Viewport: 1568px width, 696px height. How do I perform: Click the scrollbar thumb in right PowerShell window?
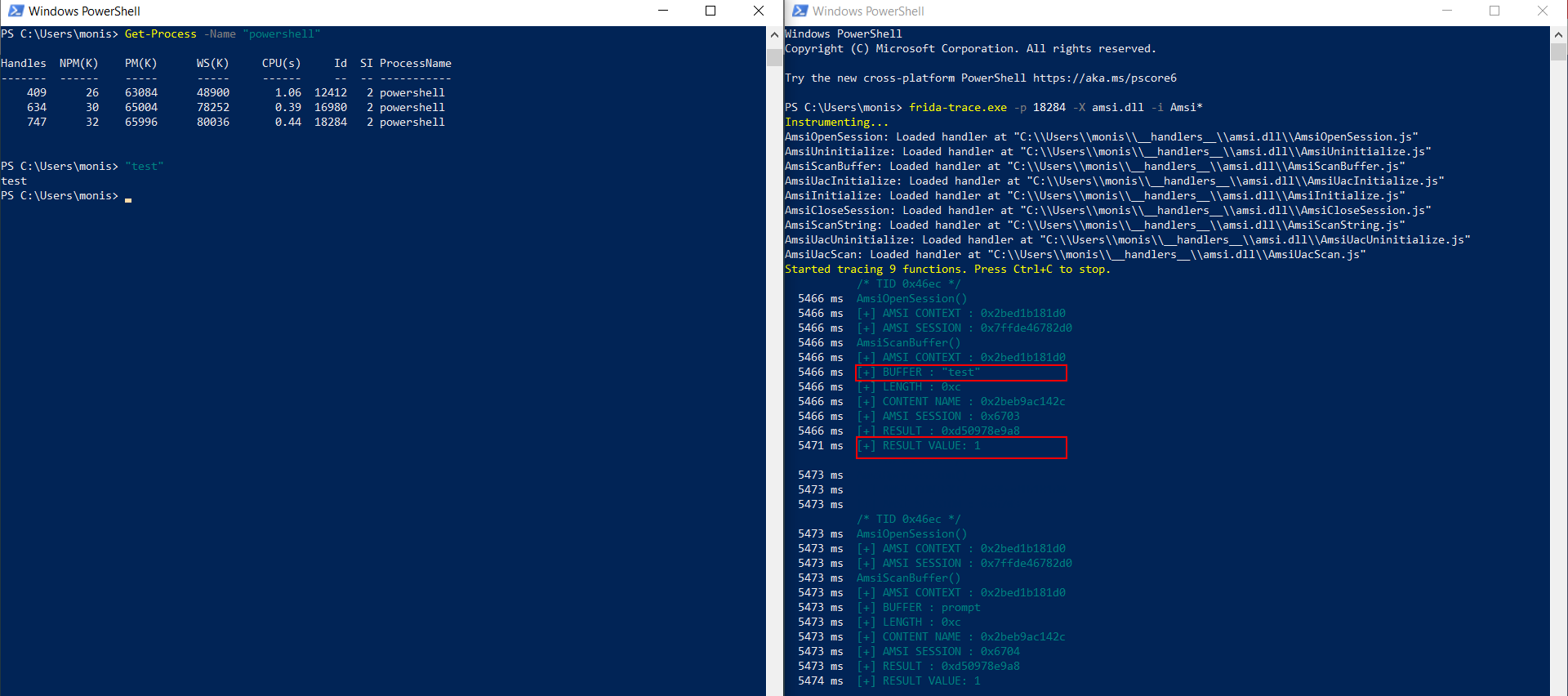click(1558, 51)
